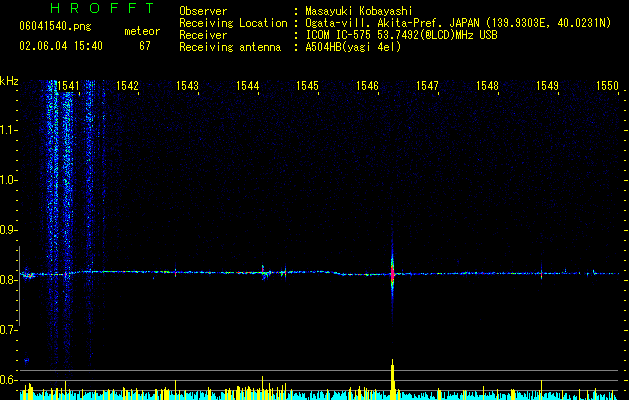
Task: Click the Receiving Location label
Action: [x=233, y=23]
